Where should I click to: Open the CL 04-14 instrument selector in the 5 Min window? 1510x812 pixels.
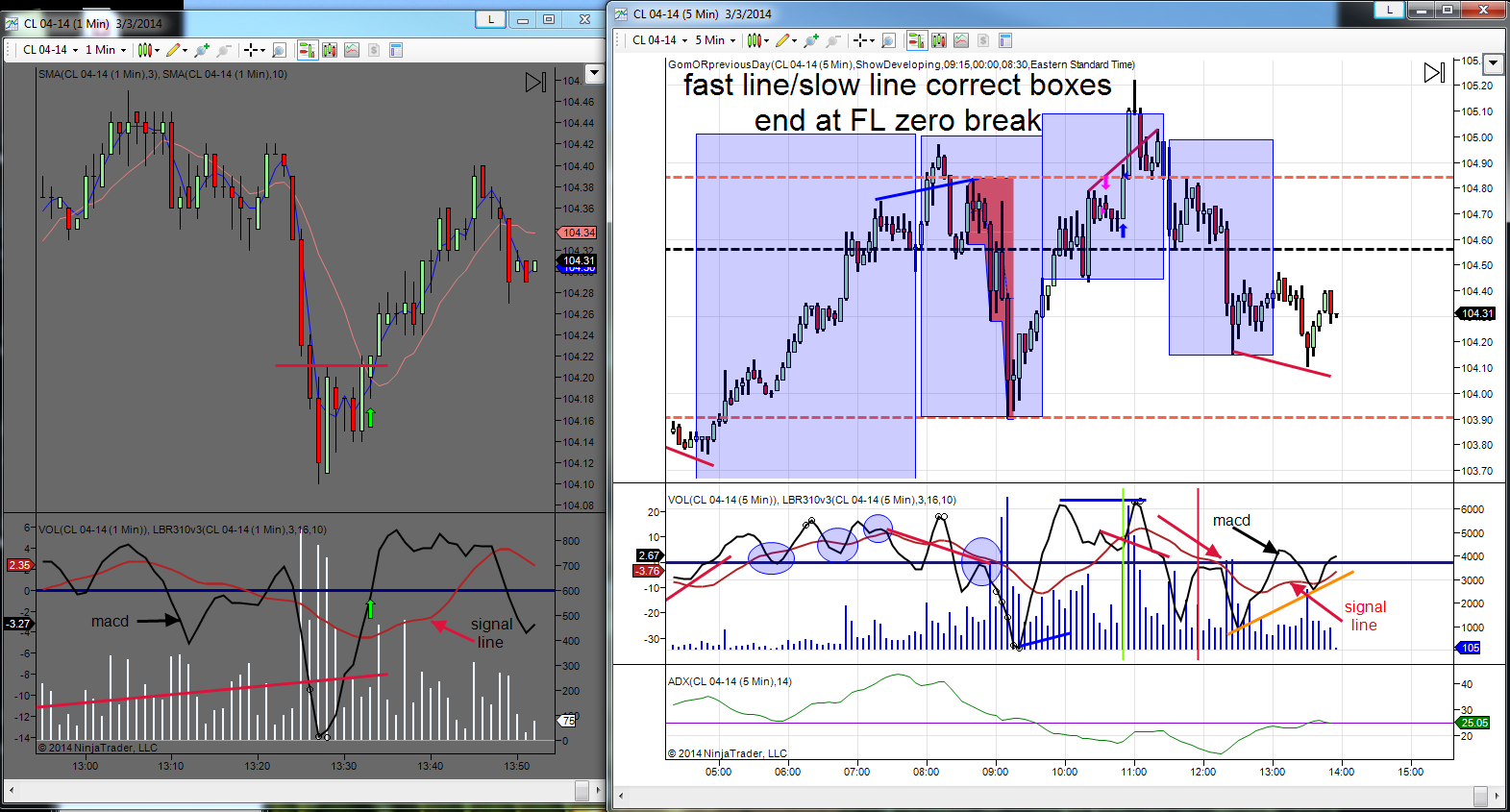click(659, 40)
